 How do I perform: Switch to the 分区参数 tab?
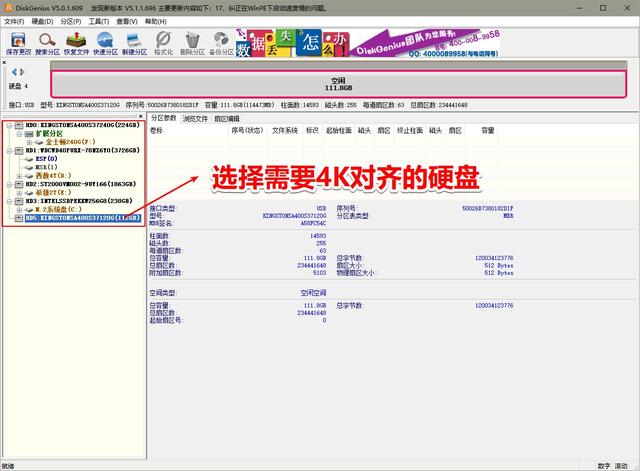(164, 118)
